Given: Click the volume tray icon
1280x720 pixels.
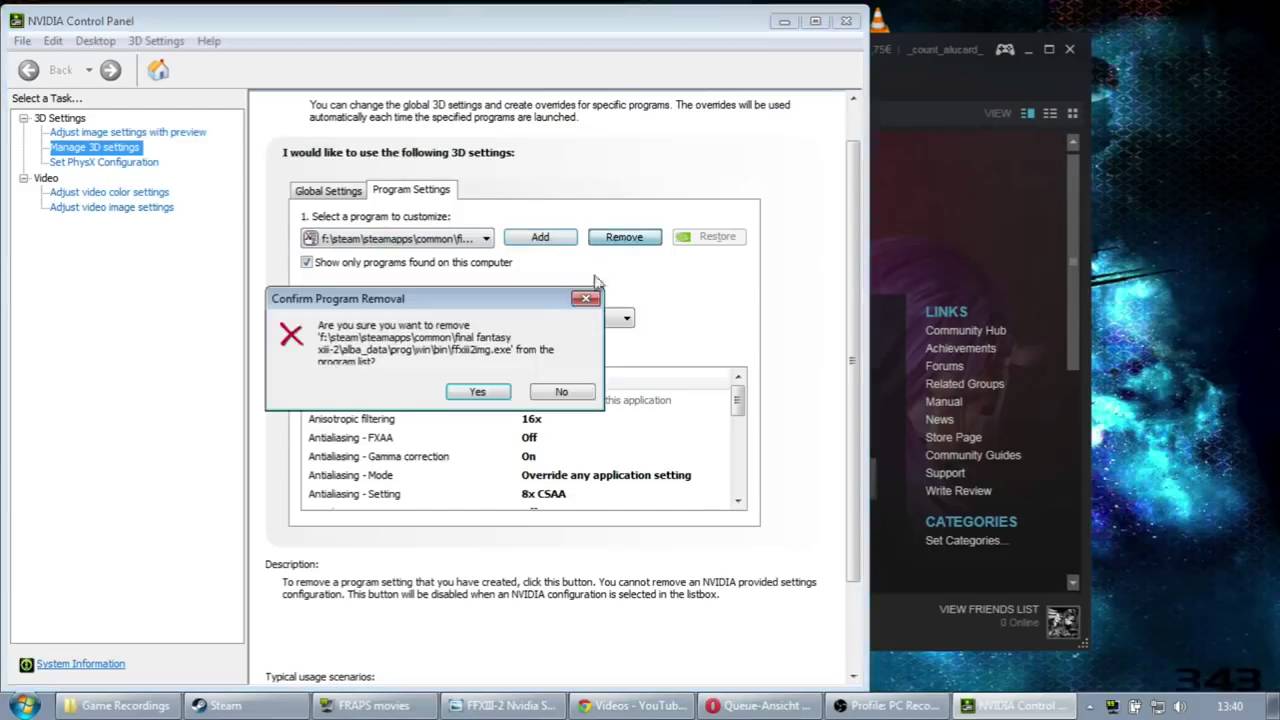Looking at the screenshot, I should point(1178,706).
